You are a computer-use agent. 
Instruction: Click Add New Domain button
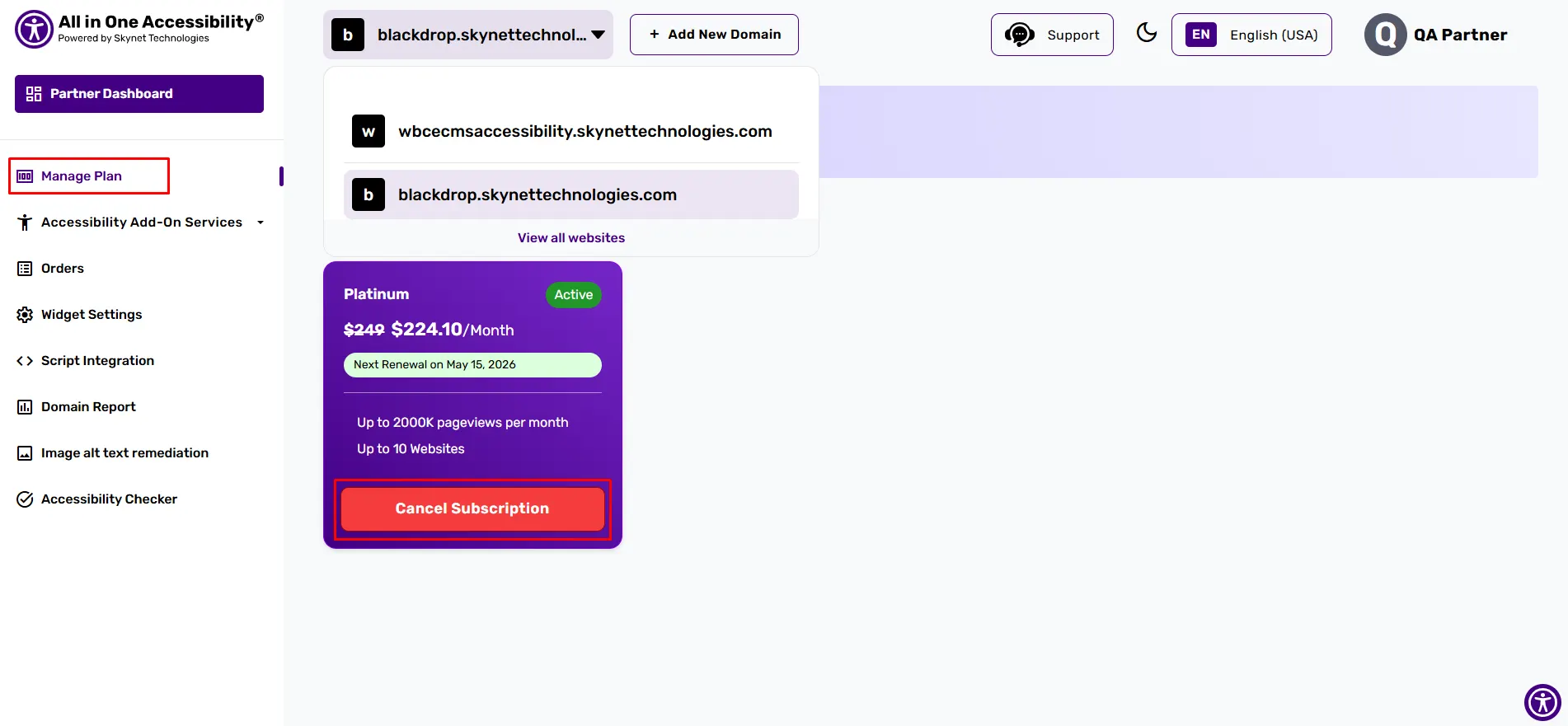coord(714,35)
